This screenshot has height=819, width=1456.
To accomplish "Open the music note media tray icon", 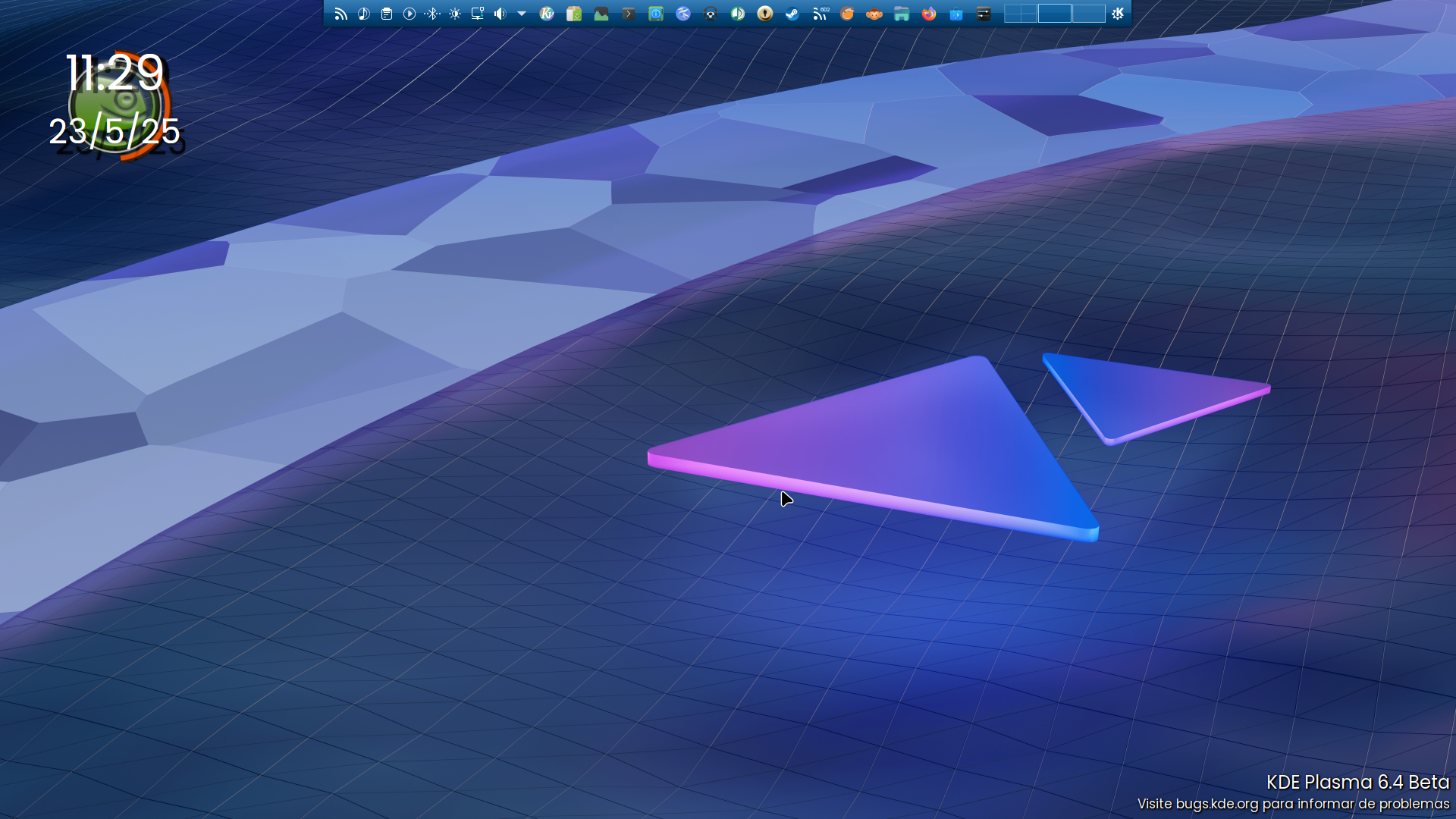I will (364, 14).
